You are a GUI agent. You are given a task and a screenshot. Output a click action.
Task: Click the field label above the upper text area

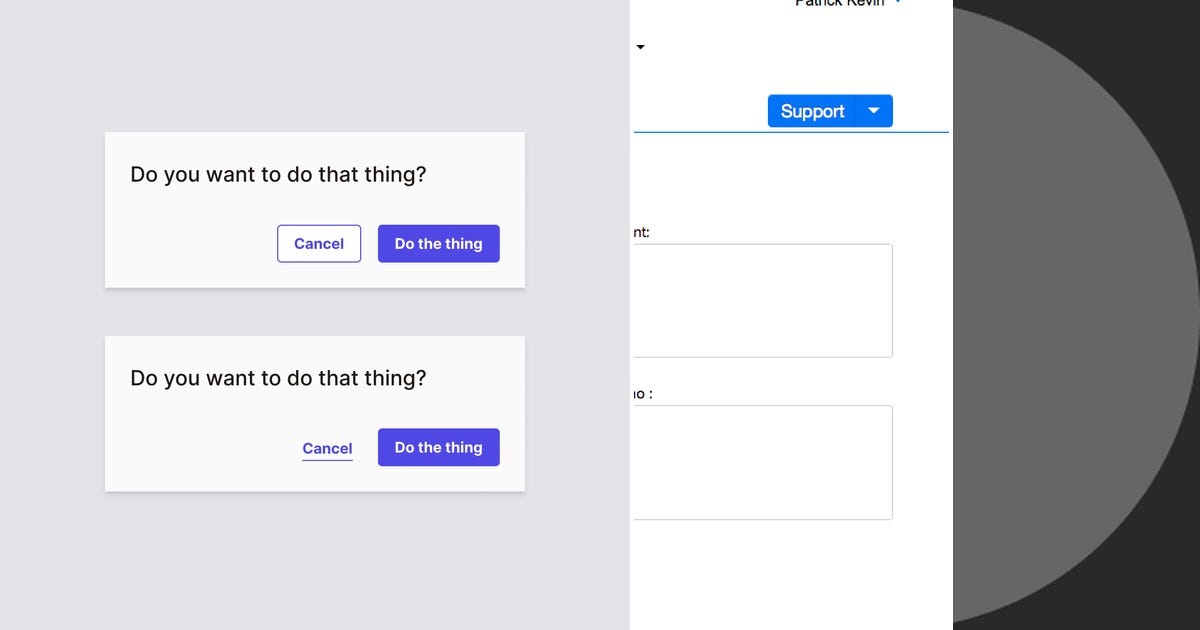[x=642, y=231]
